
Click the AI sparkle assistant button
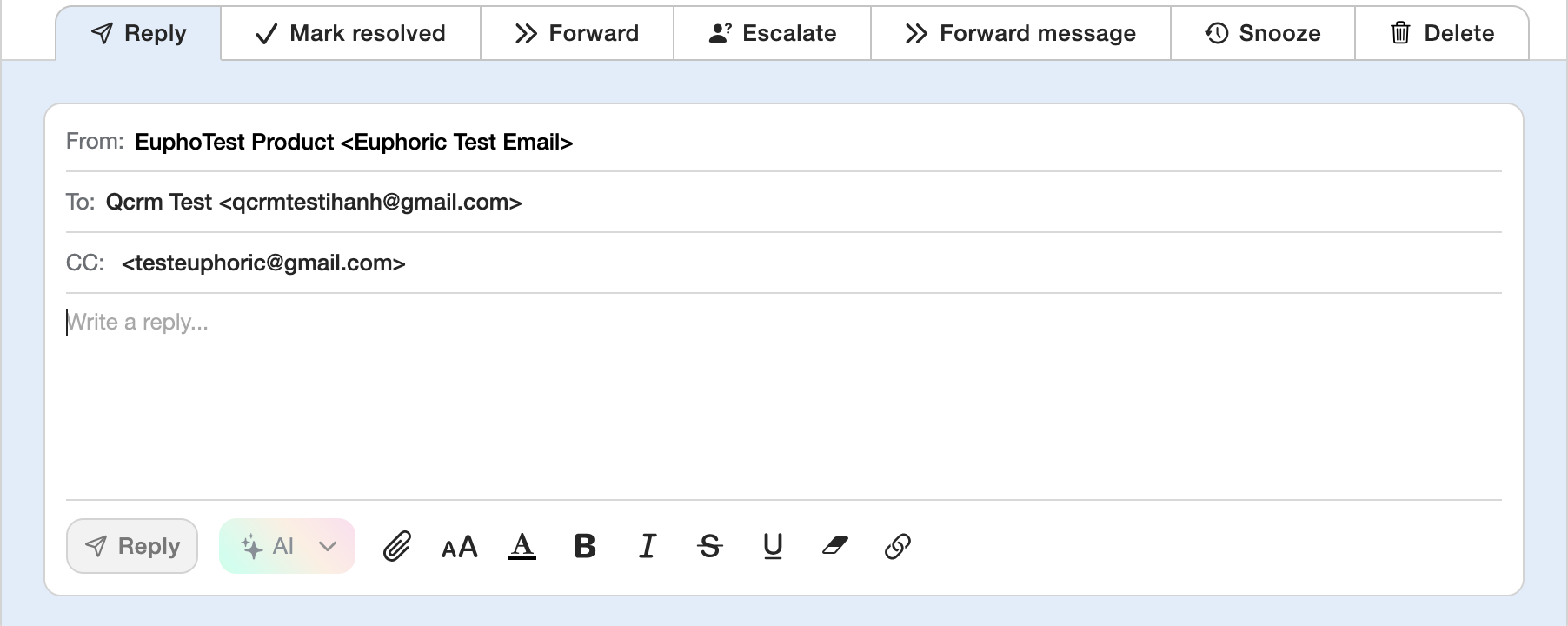pos(267,546)
